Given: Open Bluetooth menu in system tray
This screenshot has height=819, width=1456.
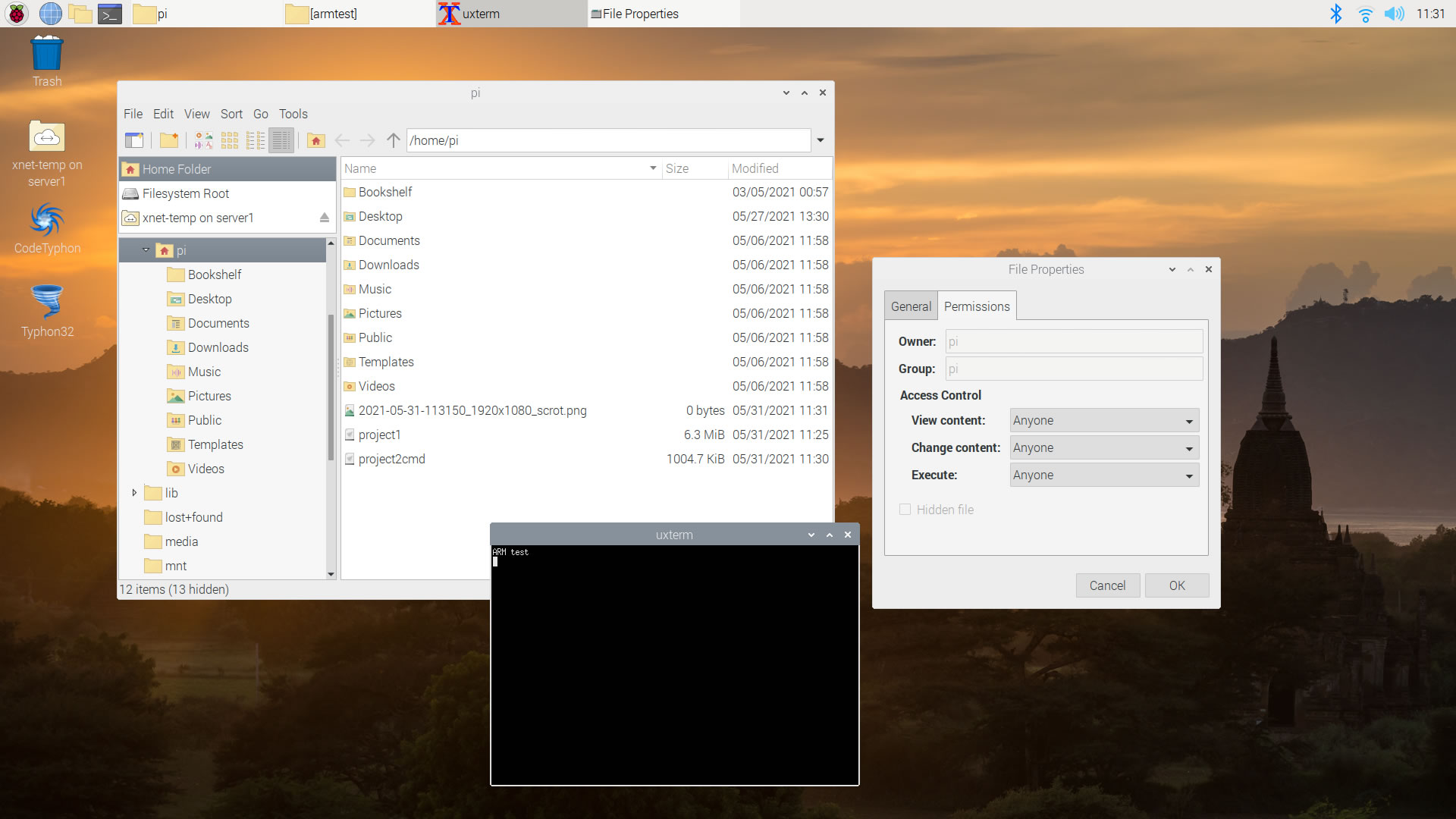Looking at the screenshot, I should click(x=1336, y=14).
